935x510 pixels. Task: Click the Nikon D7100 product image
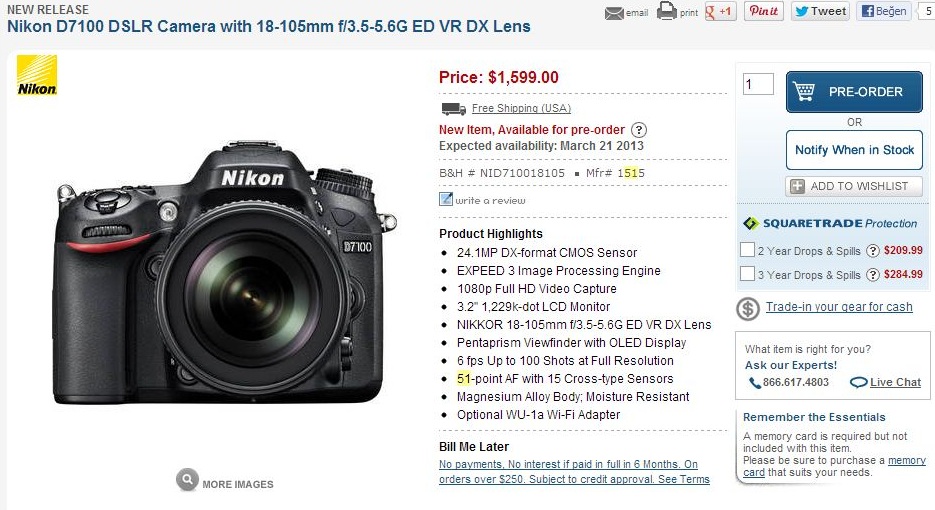click(225, 272)
